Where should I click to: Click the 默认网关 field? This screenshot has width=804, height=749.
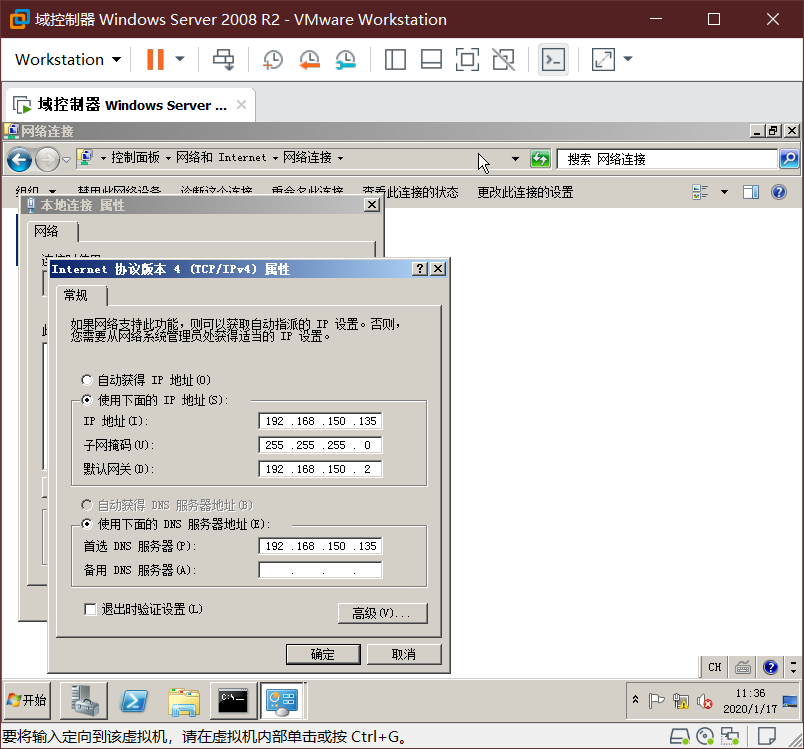tap(320, 469)
